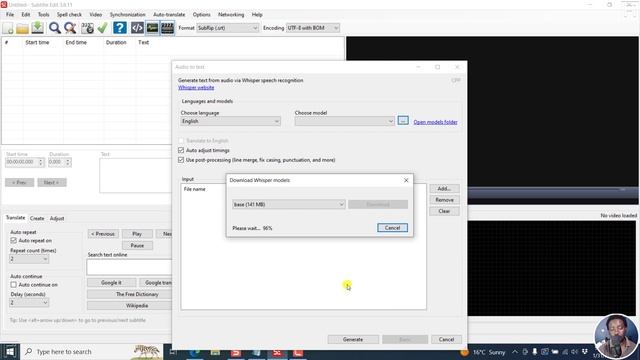Click the Wikipedia search button

coord(137,305)
